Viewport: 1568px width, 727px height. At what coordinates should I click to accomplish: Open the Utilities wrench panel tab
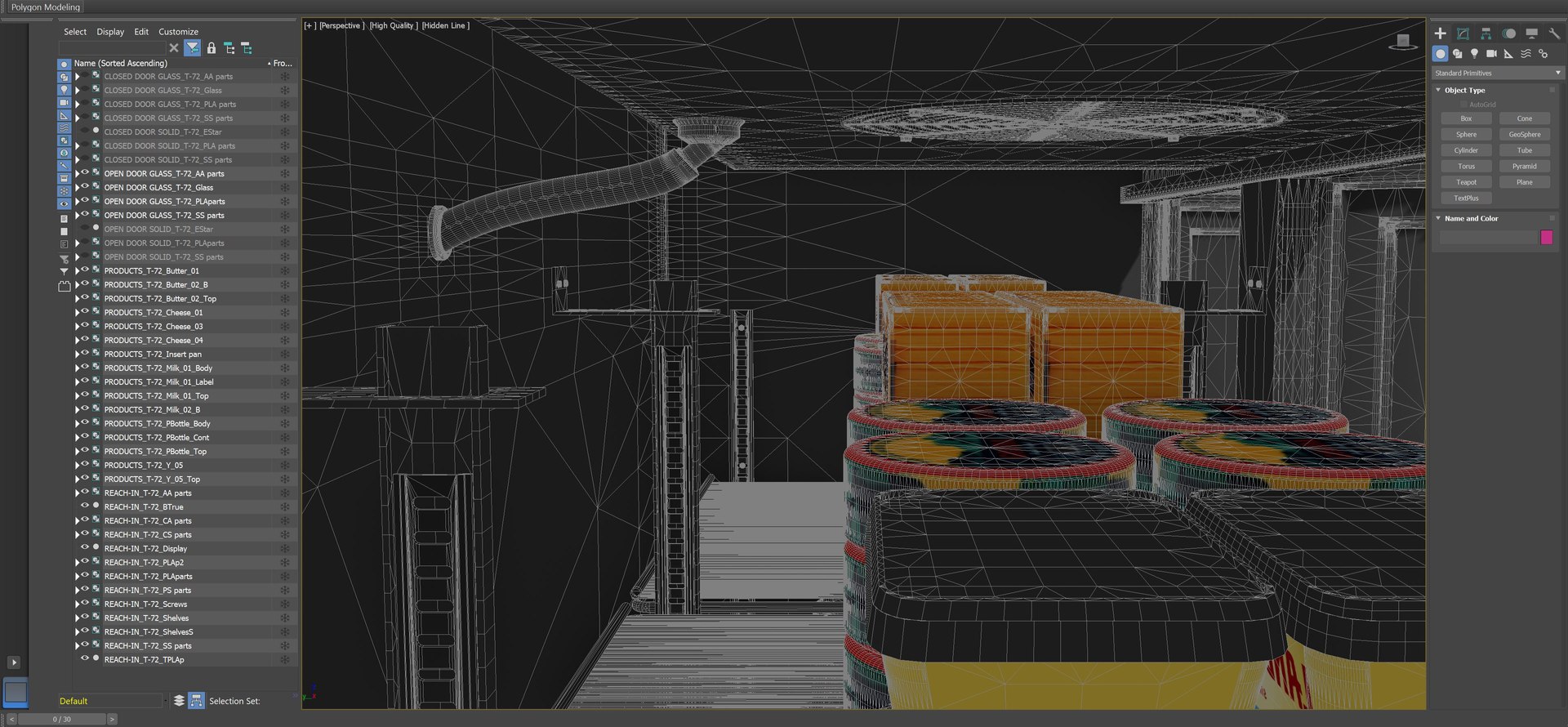(x=1554, y=33)
